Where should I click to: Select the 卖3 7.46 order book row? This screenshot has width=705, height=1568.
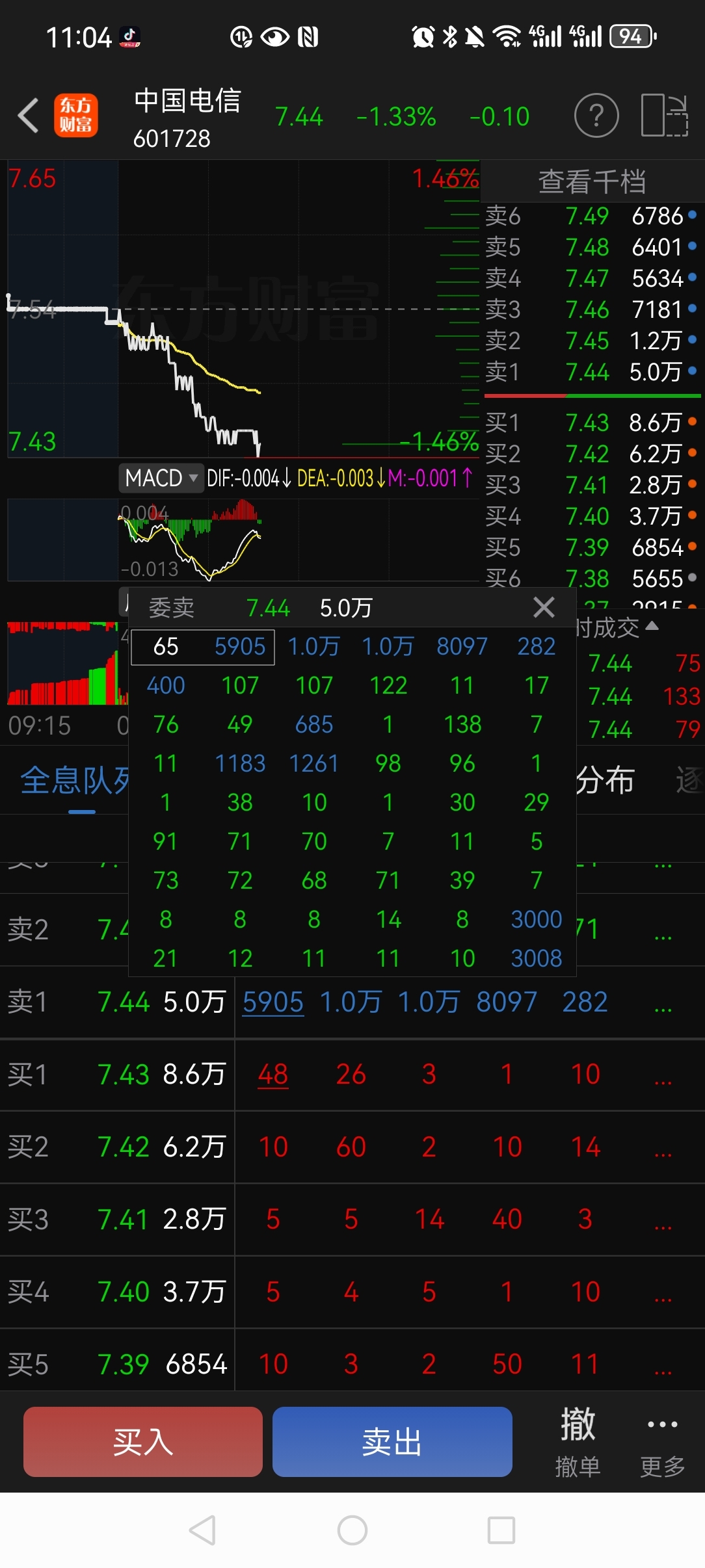[x=591, y=309]
